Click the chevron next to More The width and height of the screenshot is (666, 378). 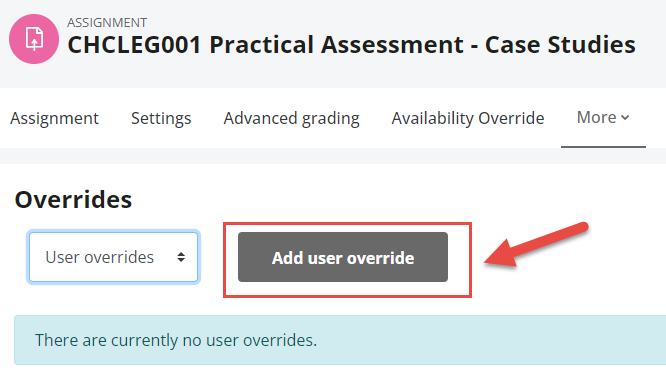(x=625, y=118)
